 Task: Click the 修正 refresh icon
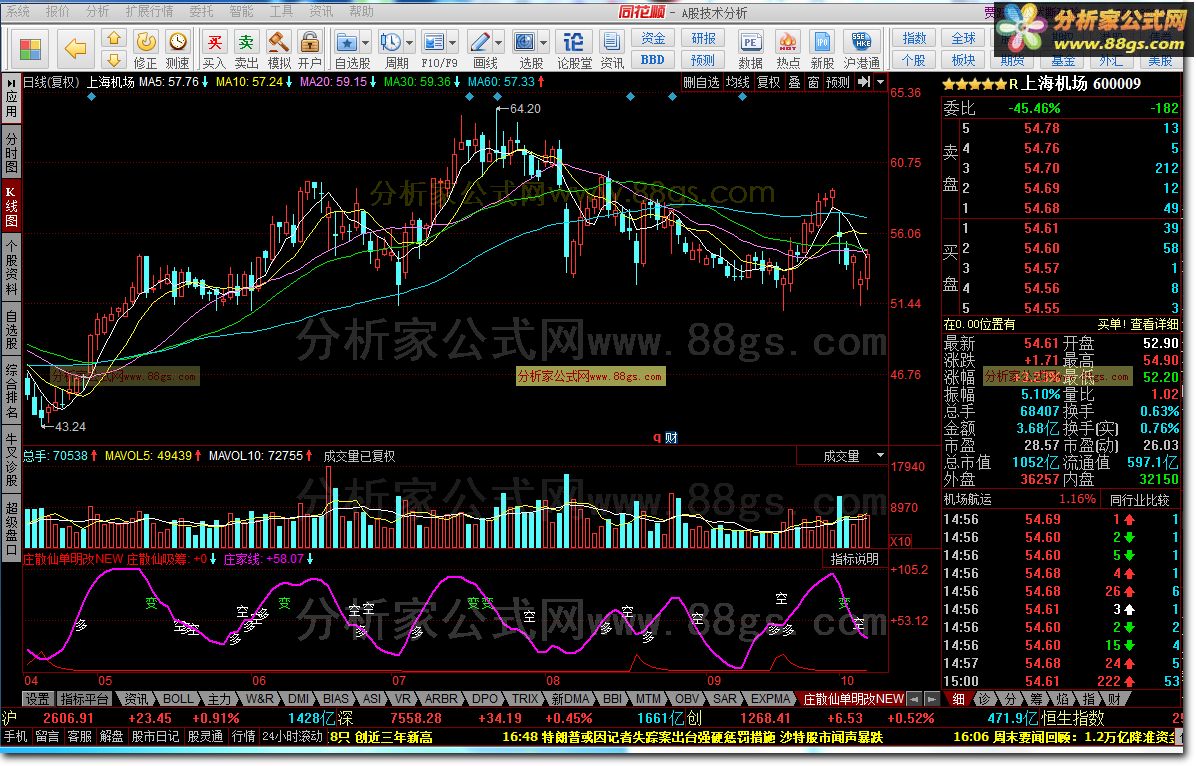pos(145,41)
